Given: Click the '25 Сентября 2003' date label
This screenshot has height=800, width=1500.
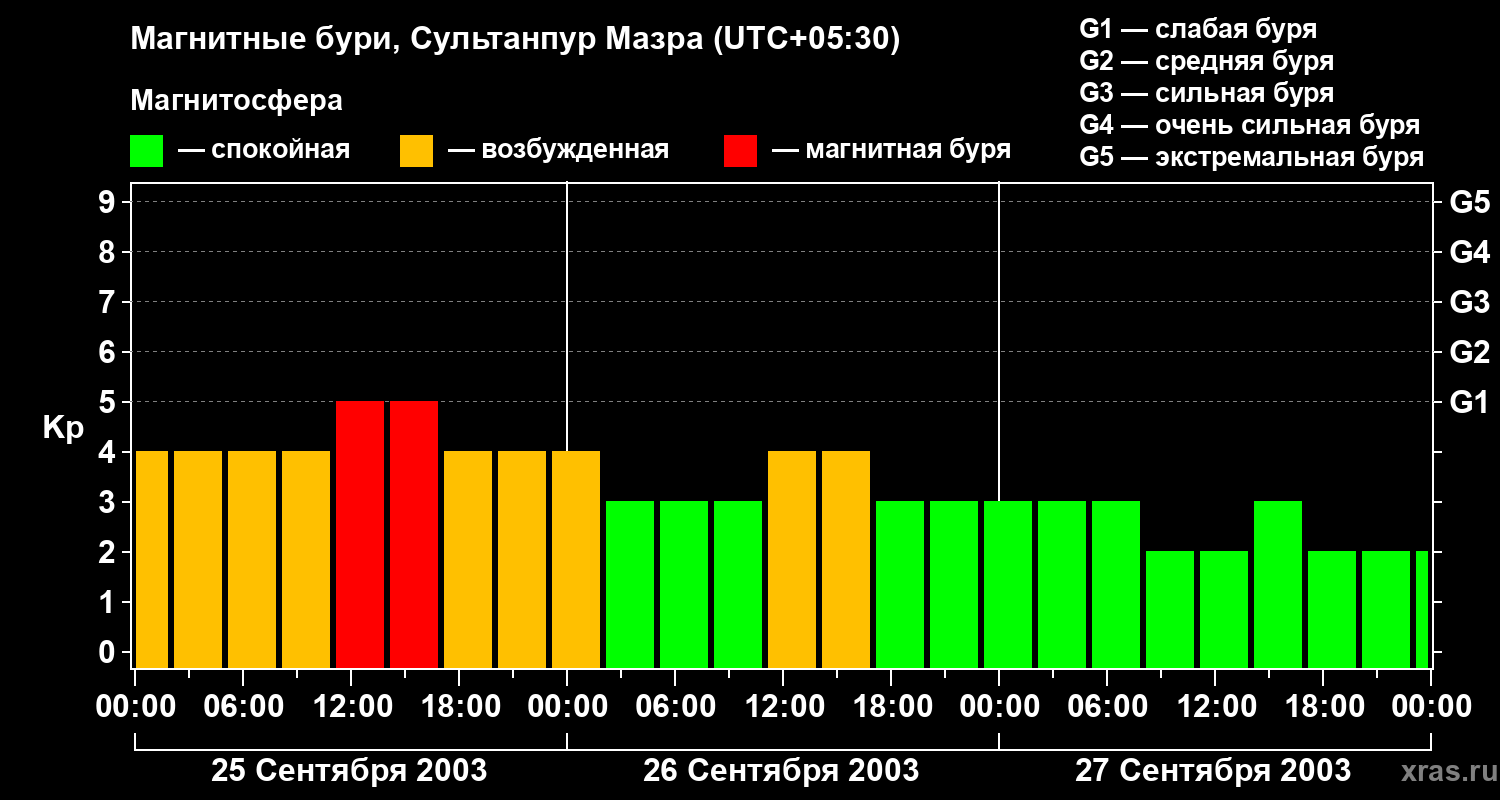Looking at the screenshot, I should (349, 770).
